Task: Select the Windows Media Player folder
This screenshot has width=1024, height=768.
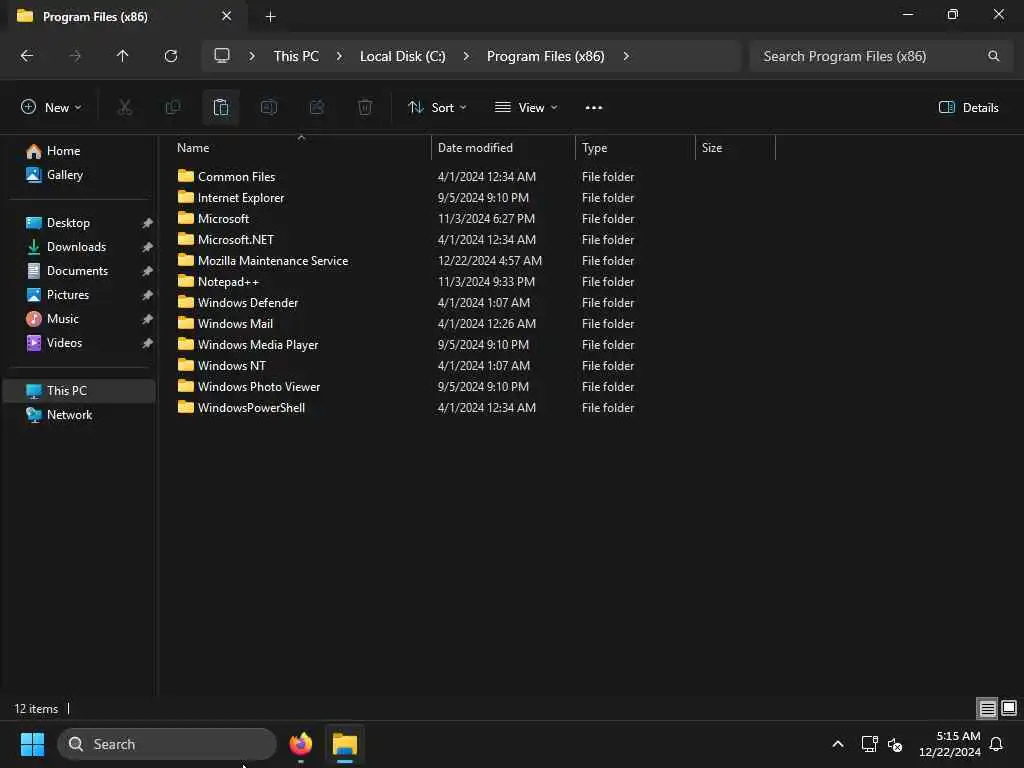Action: click(248, 345)
